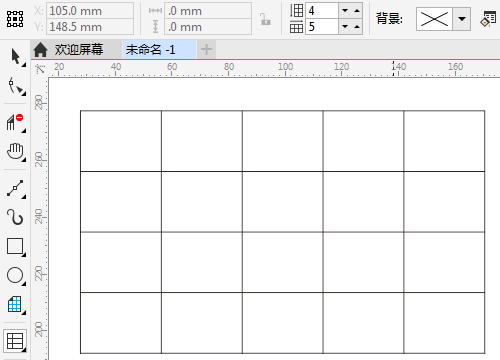Increase the rows value with up arrow

pos(357,11)
